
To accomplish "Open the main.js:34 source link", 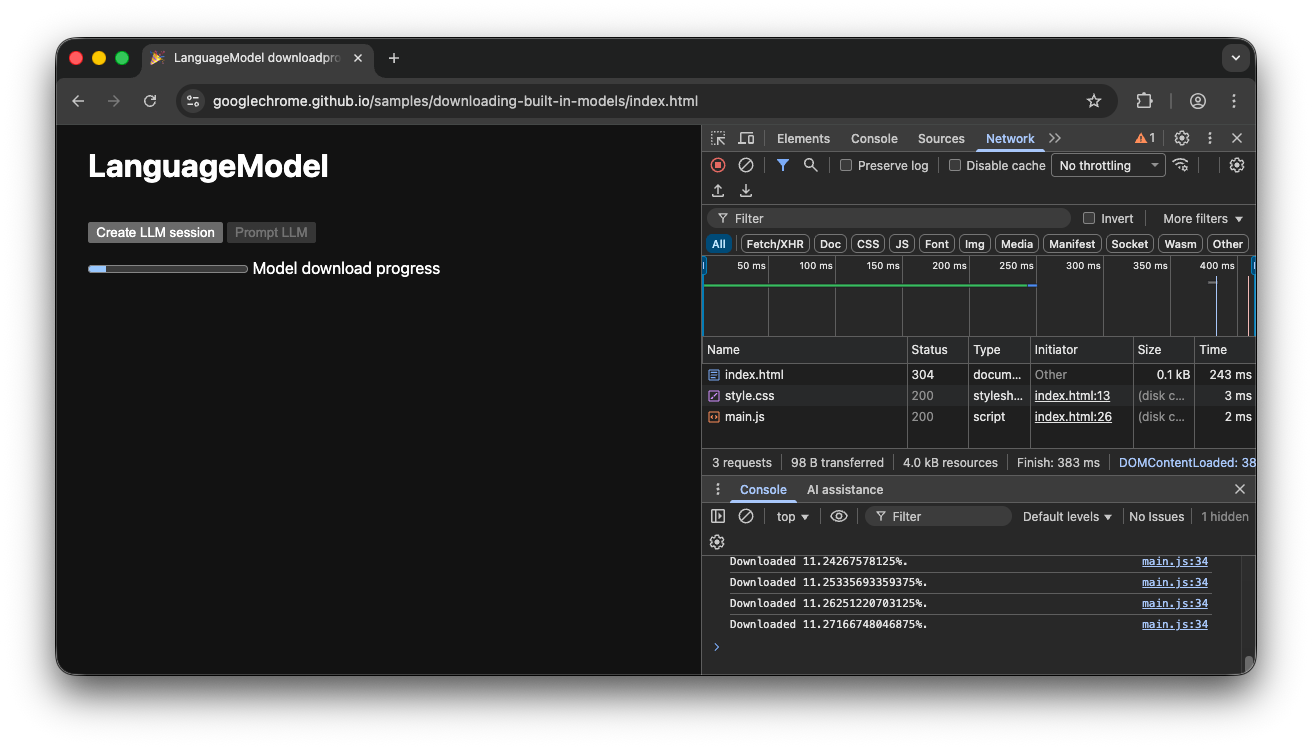I will [x=1175, y=624].
